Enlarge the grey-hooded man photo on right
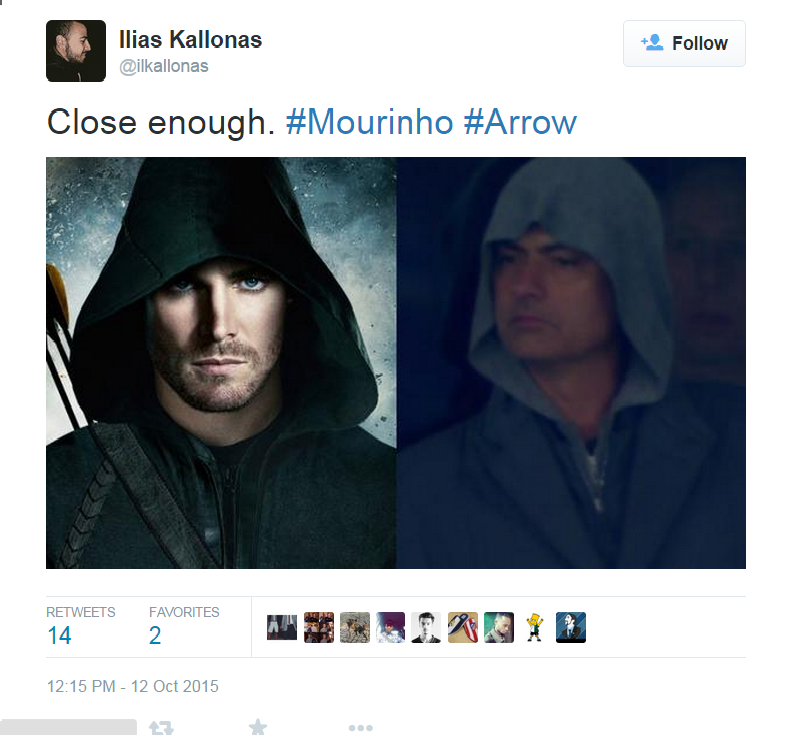The height and width of the screenshot is (735, 793). point(571,363)
